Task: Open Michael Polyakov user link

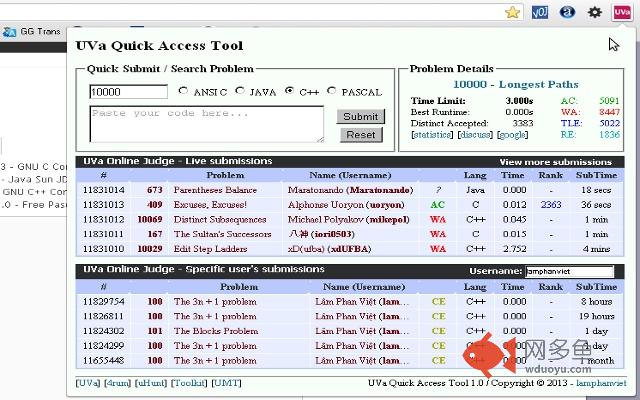Action: 349,220
